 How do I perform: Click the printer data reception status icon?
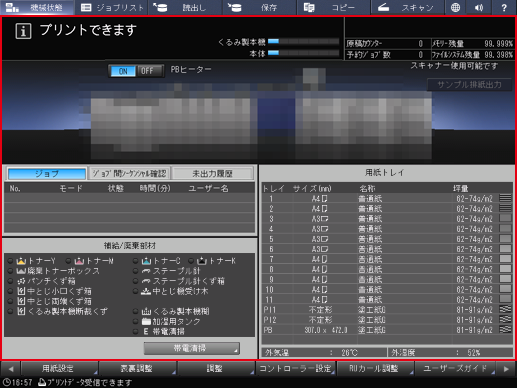point(42,382)
